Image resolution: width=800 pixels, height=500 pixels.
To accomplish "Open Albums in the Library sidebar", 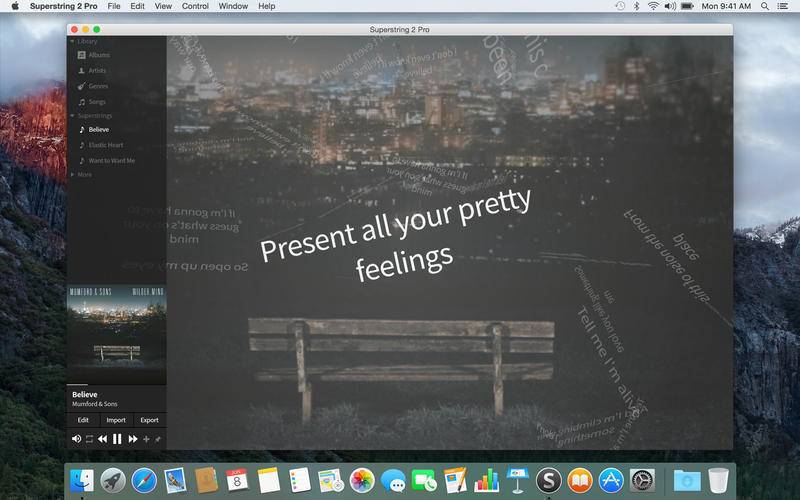I will [x=94, y=55].
